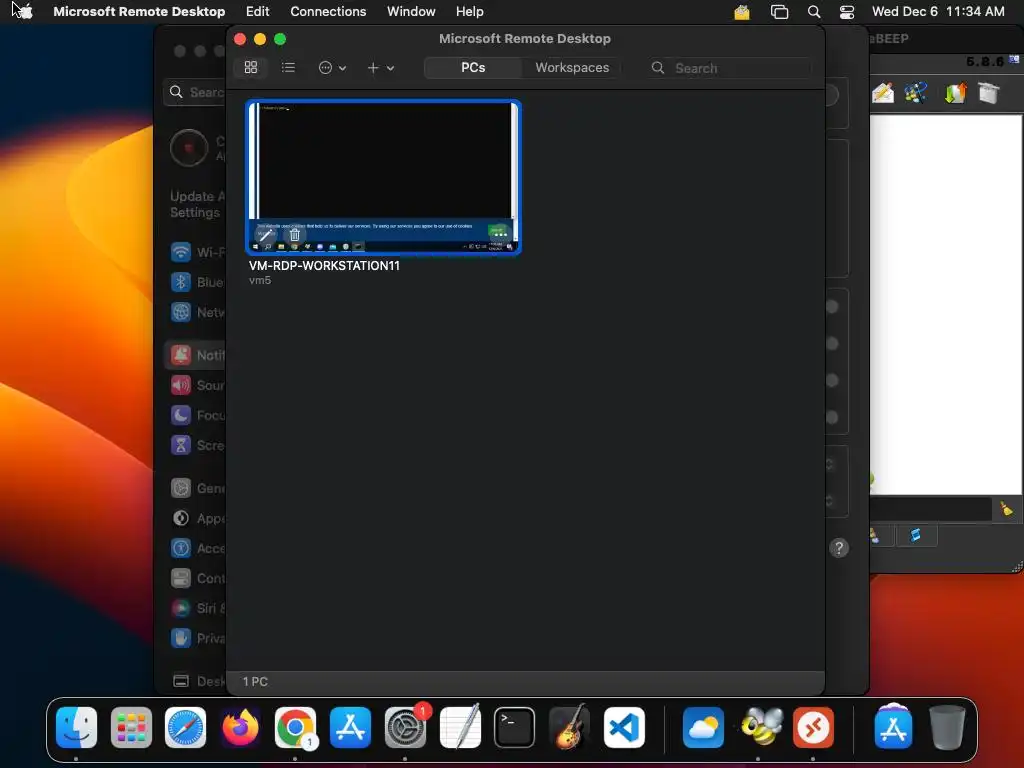This screenshot has height=768, width=1024.
Task: Open Microsoft Remote Desktop from the Dock
Action: 813,727
